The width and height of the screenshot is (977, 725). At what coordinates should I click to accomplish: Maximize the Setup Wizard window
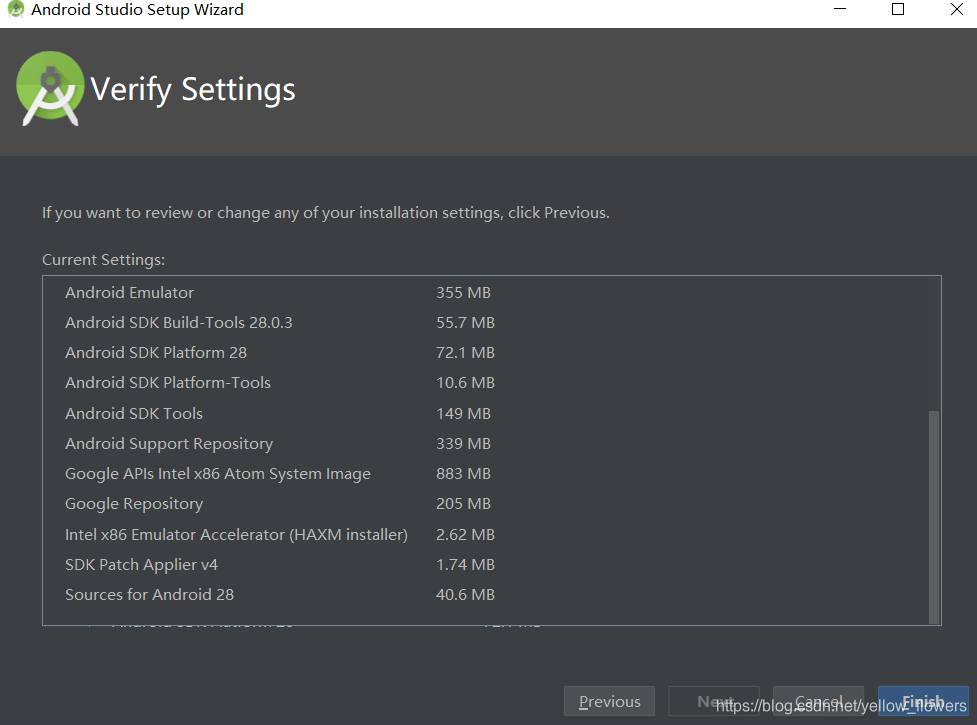pos(898,9)
